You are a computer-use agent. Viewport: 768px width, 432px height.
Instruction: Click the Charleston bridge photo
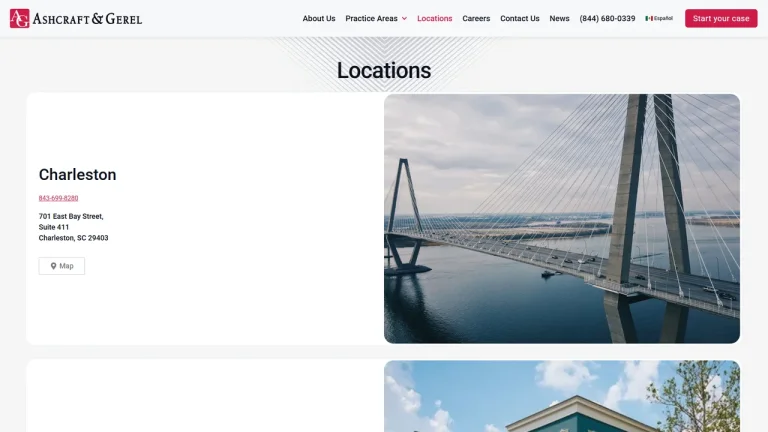tap(562, 218)
